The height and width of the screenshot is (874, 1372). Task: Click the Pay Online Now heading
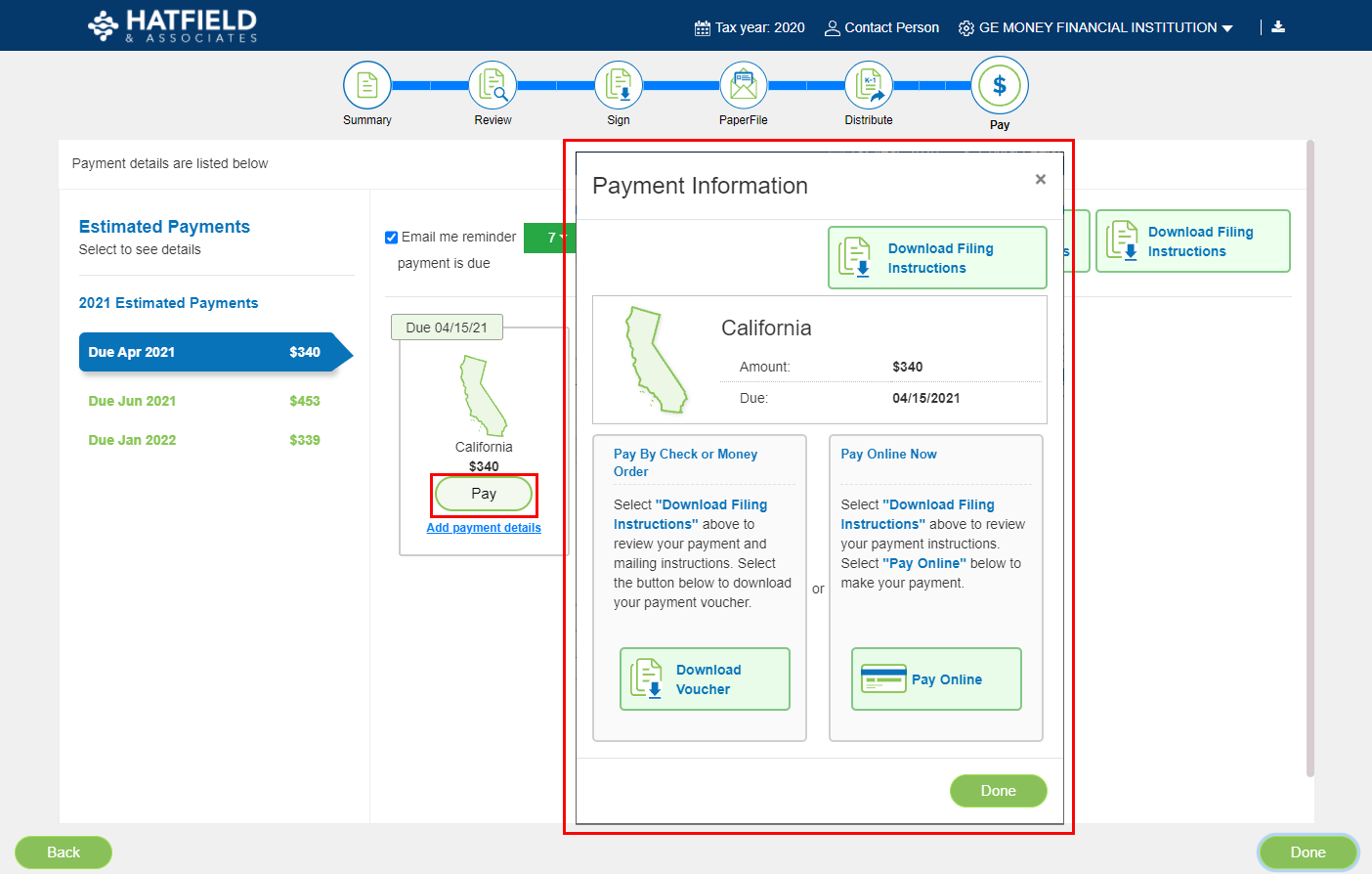pyautogui.click(x=889, y=454)
